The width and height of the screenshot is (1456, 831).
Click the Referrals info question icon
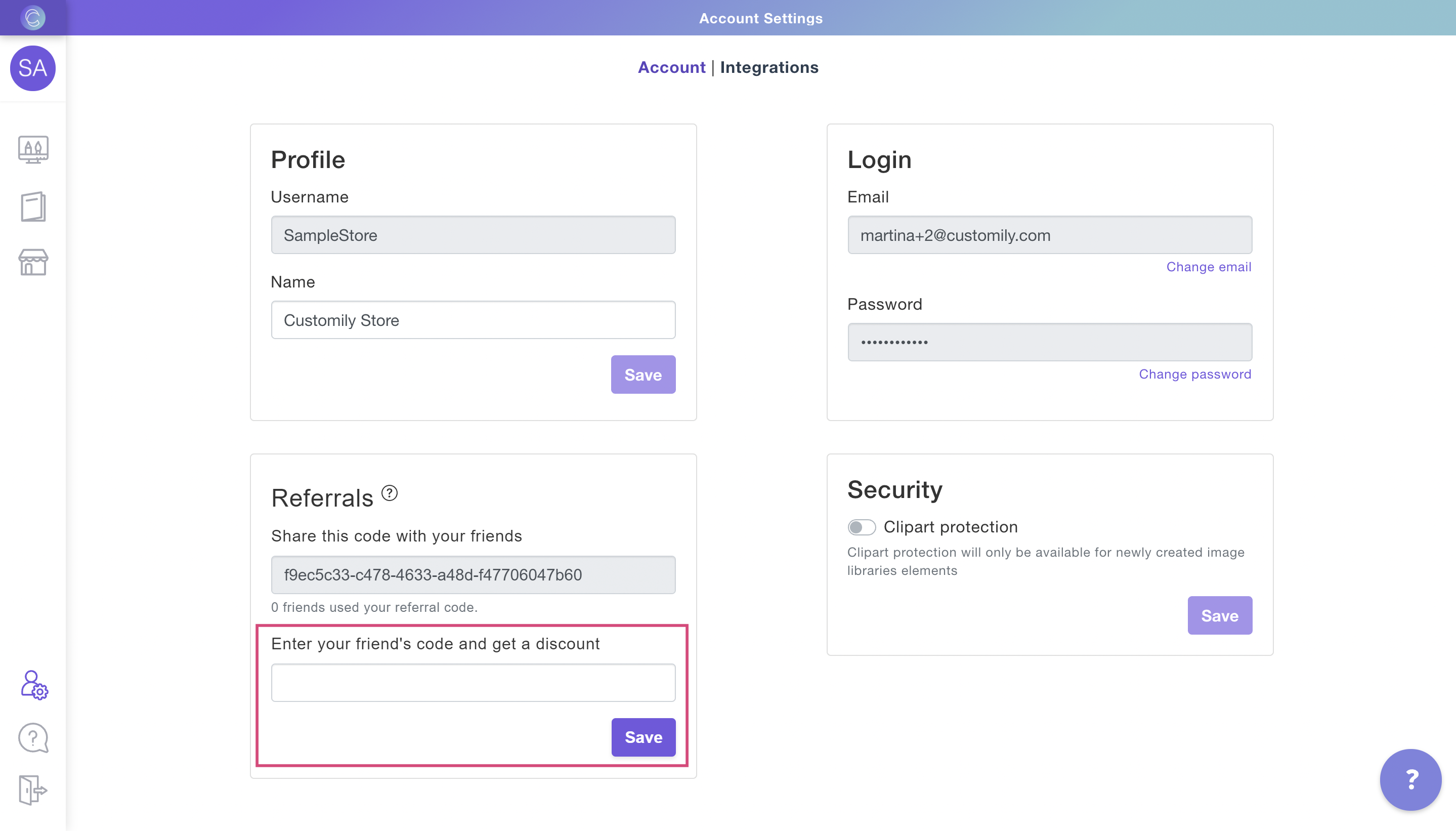tap(389, 493)
